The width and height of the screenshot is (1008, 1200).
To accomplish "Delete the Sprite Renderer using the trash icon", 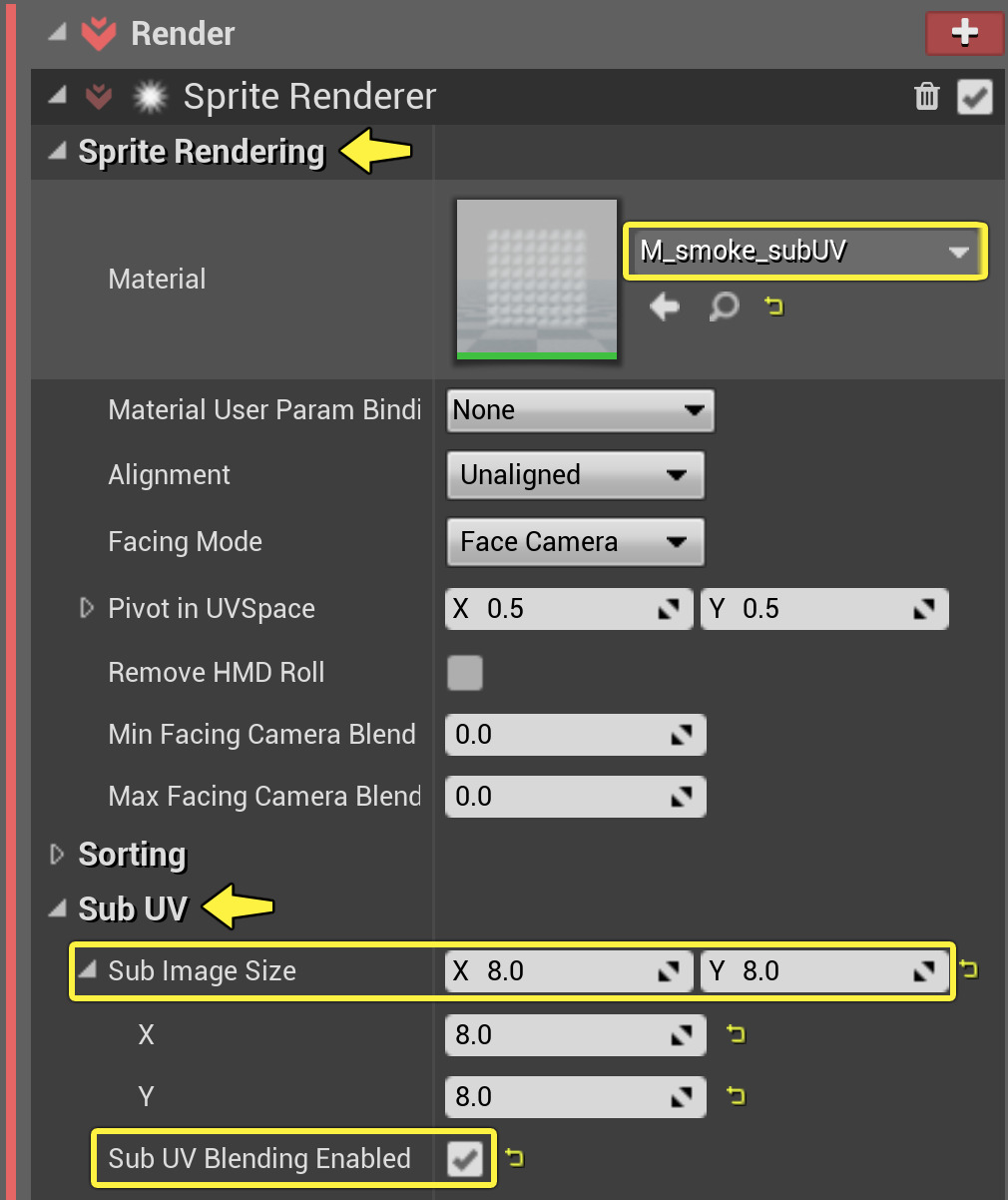I will pyautogui.click(x=926, y=97).
